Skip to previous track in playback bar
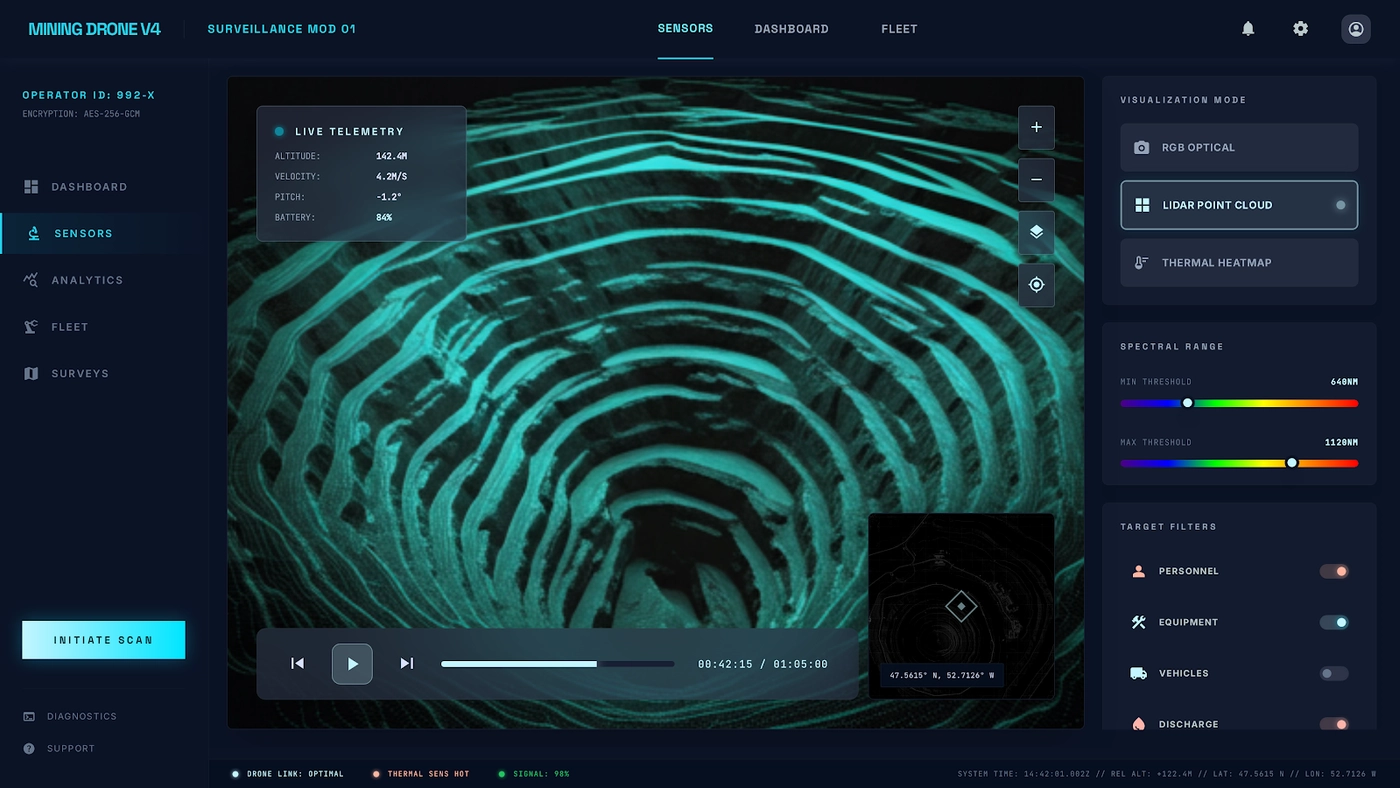The image size is (1400, 788). (297, 663)
